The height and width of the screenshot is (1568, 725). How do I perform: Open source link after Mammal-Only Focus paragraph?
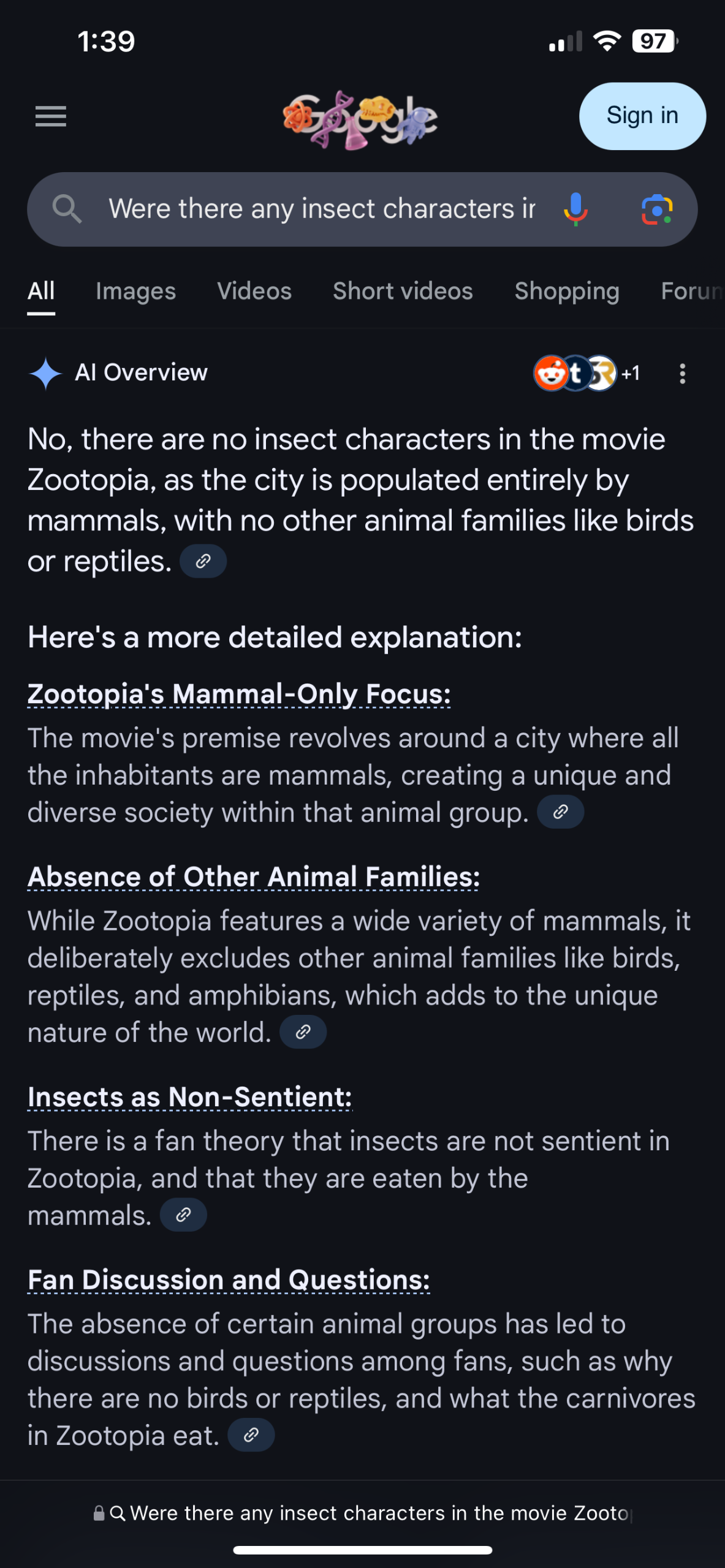point(560,812)
